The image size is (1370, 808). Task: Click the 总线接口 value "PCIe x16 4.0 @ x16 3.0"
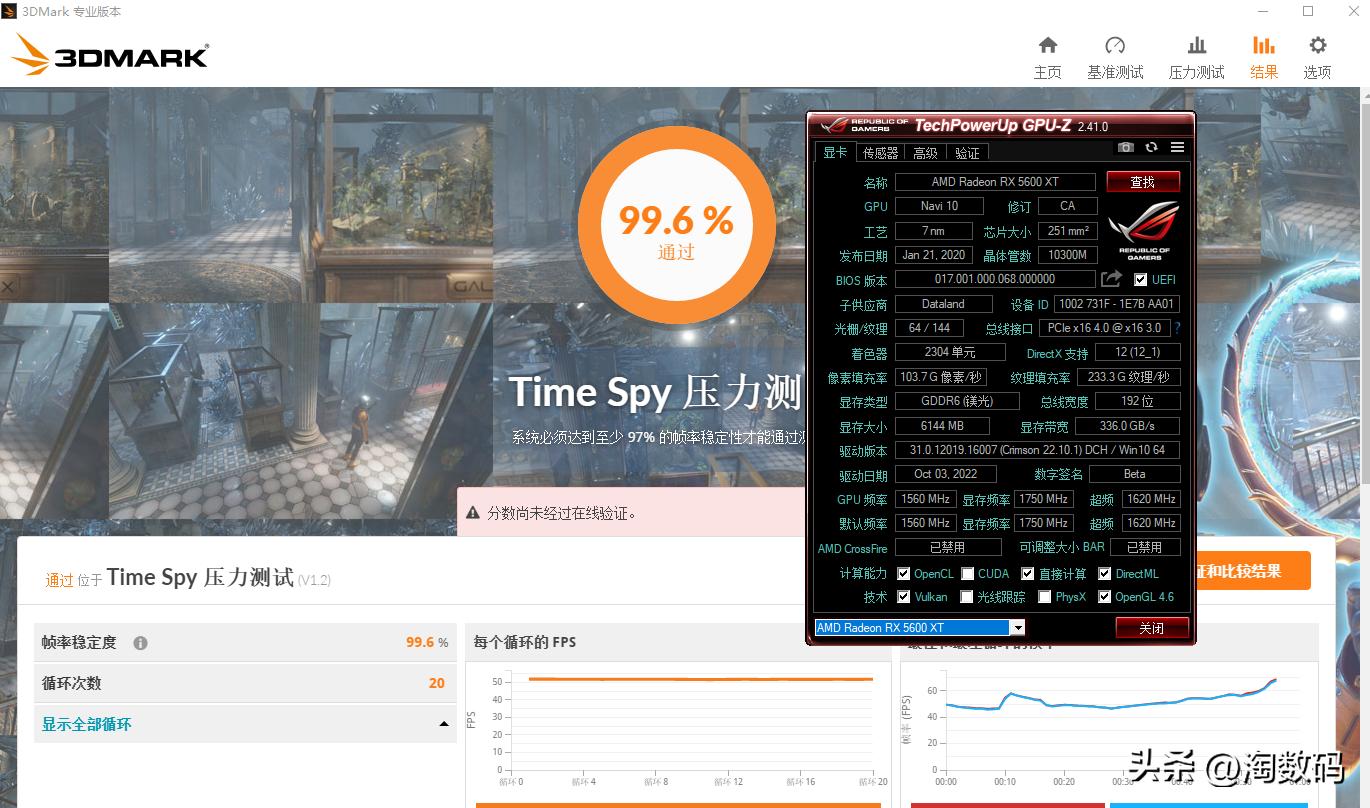(1104, 328)
